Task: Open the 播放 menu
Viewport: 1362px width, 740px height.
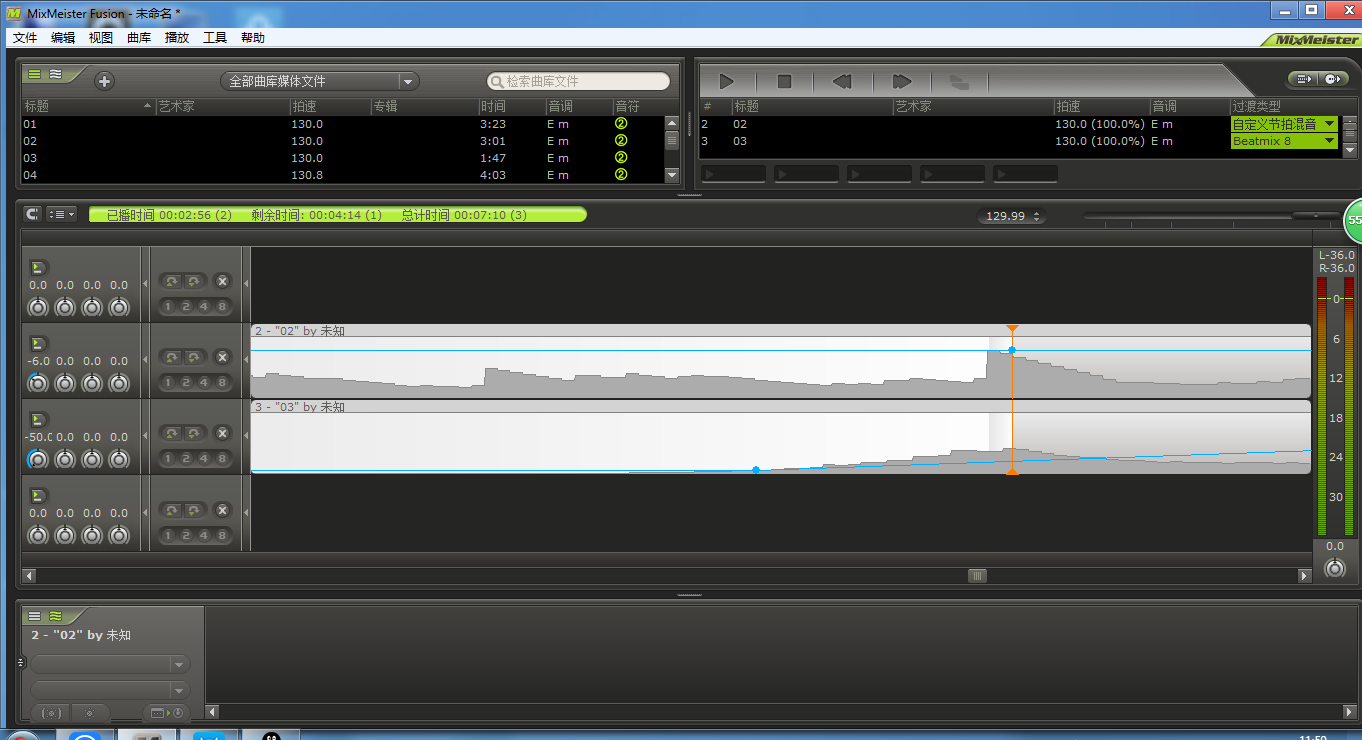Action: tap(177, 38)
